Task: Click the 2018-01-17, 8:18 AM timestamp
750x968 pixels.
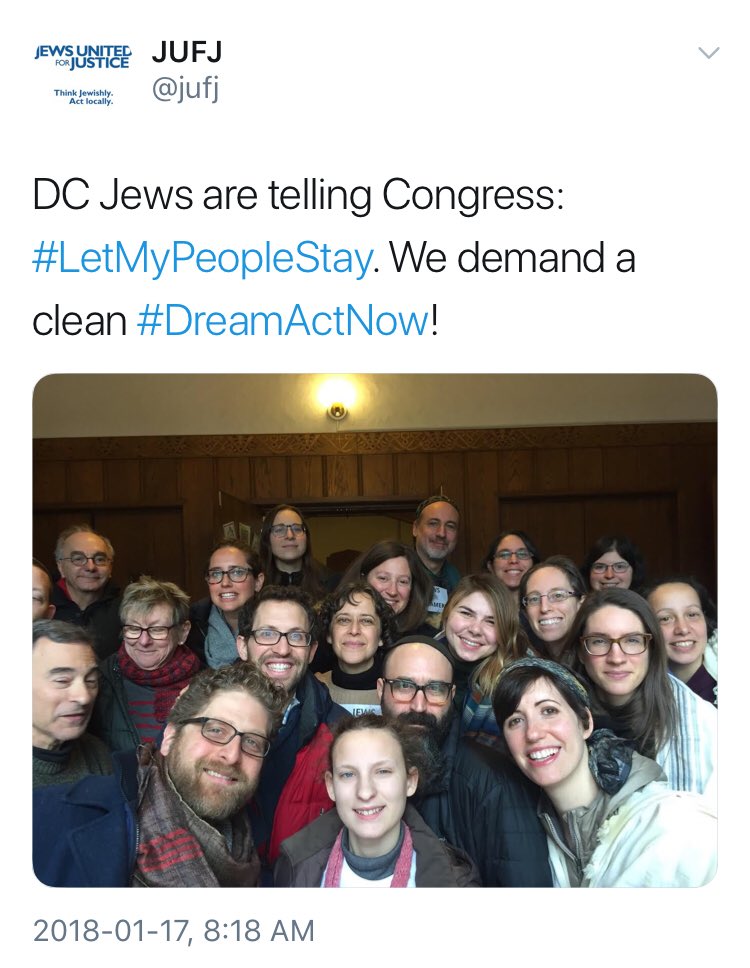Action: pyautogui.click(x=173, y=930)
